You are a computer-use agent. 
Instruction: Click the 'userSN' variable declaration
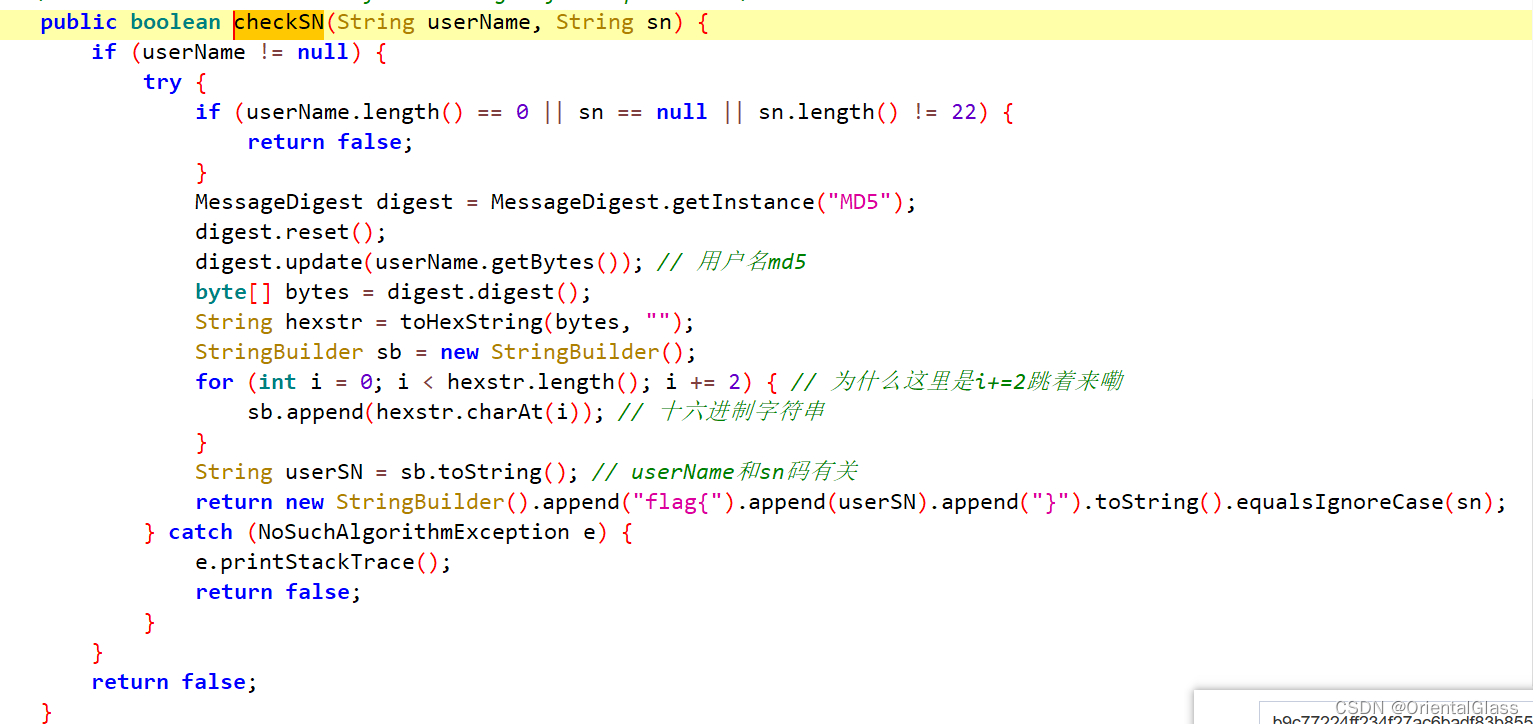[x=324, y=473]
